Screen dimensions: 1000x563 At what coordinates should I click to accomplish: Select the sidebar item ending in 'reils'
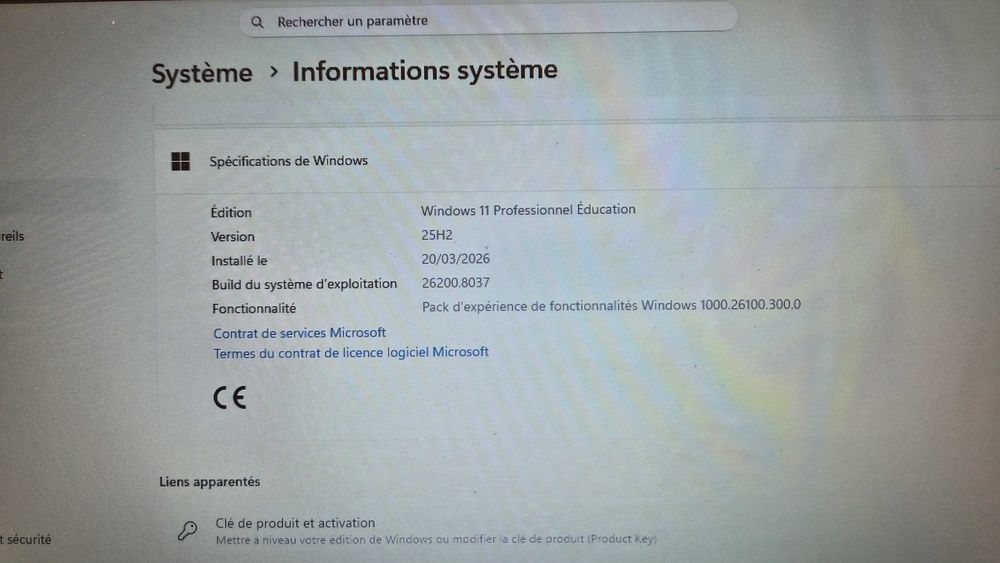[12, 237]
